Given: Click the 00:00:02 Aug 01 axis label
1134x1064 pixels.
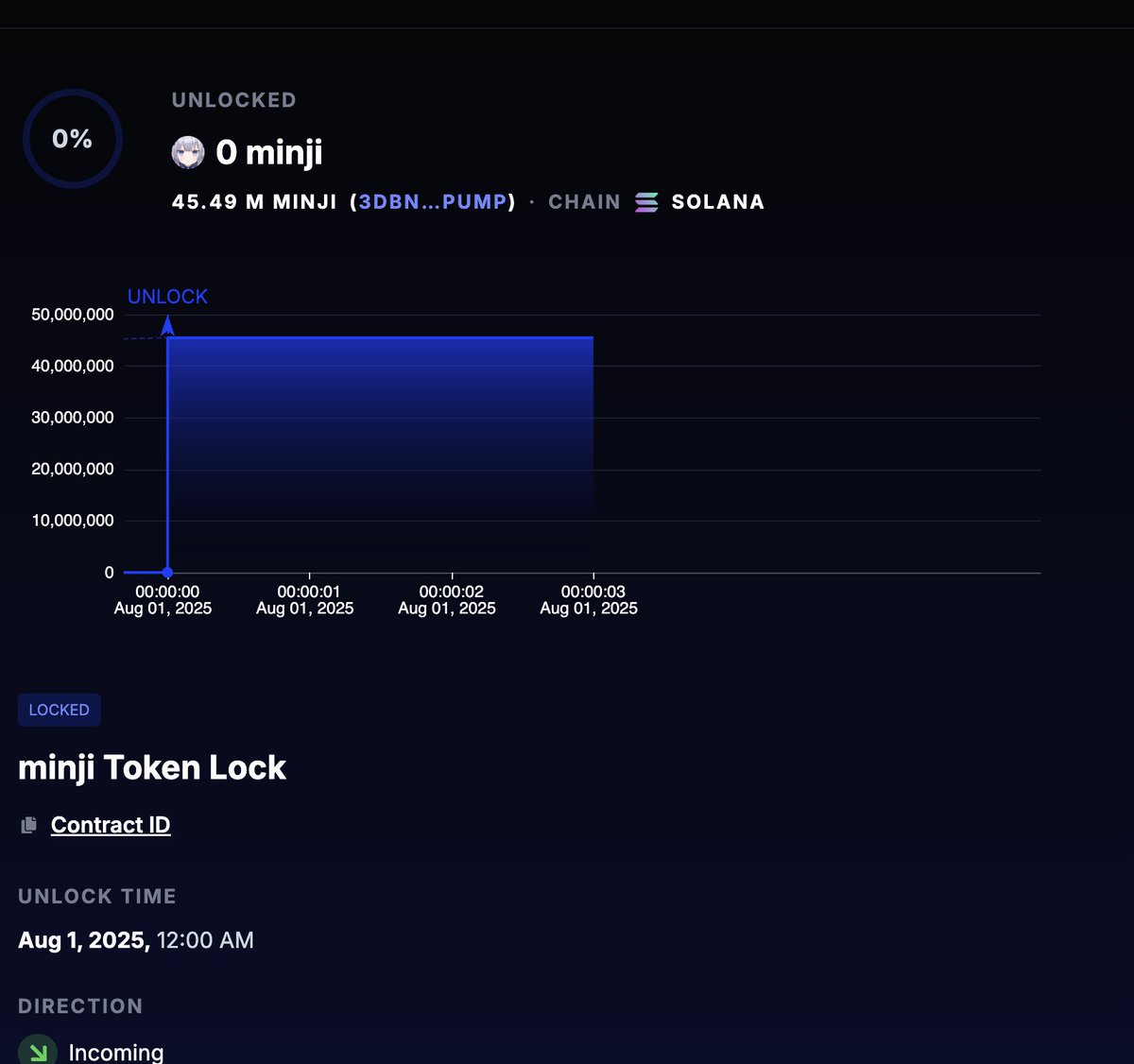Looking at the screenshot, I should (x=447, y=600).
